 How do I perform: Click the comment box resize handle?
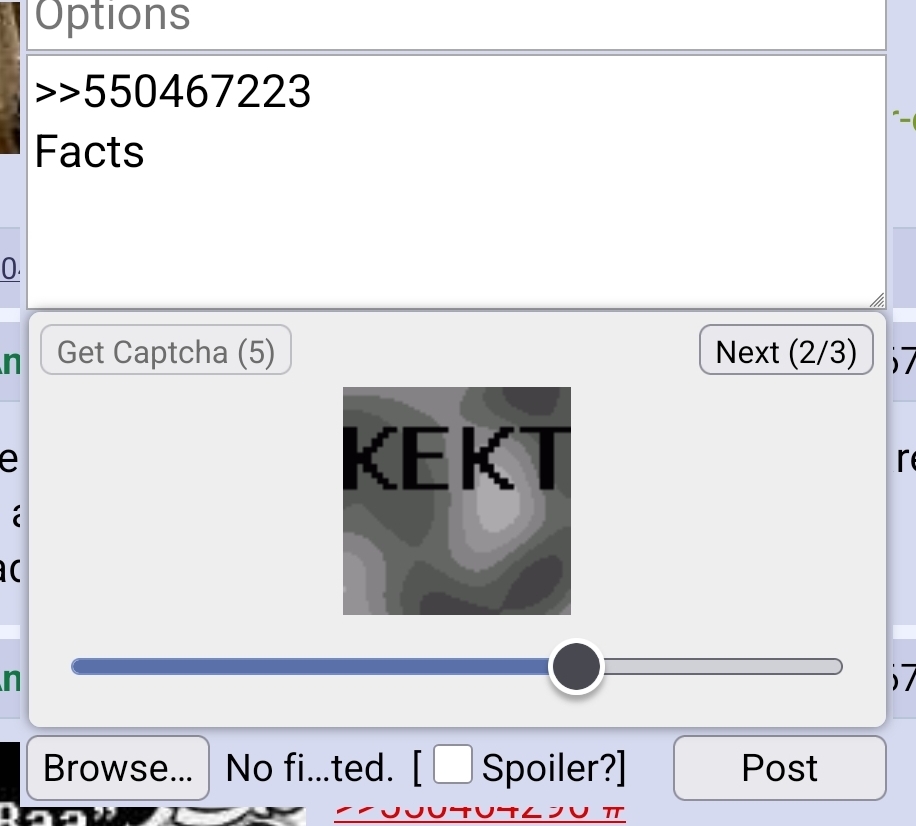point(877,300)
